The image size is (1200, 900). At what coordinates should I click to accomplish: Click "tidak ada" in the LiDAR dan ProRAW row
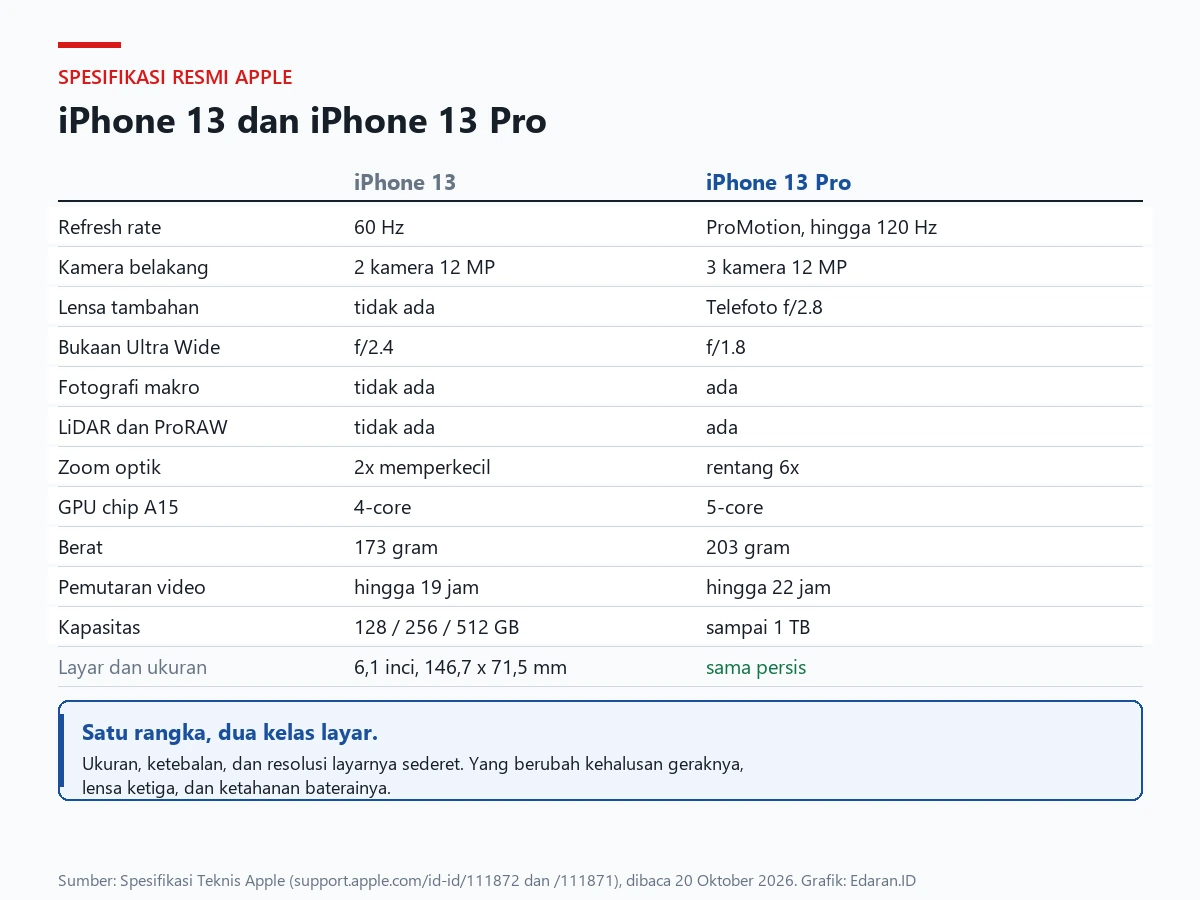point(394,427)
